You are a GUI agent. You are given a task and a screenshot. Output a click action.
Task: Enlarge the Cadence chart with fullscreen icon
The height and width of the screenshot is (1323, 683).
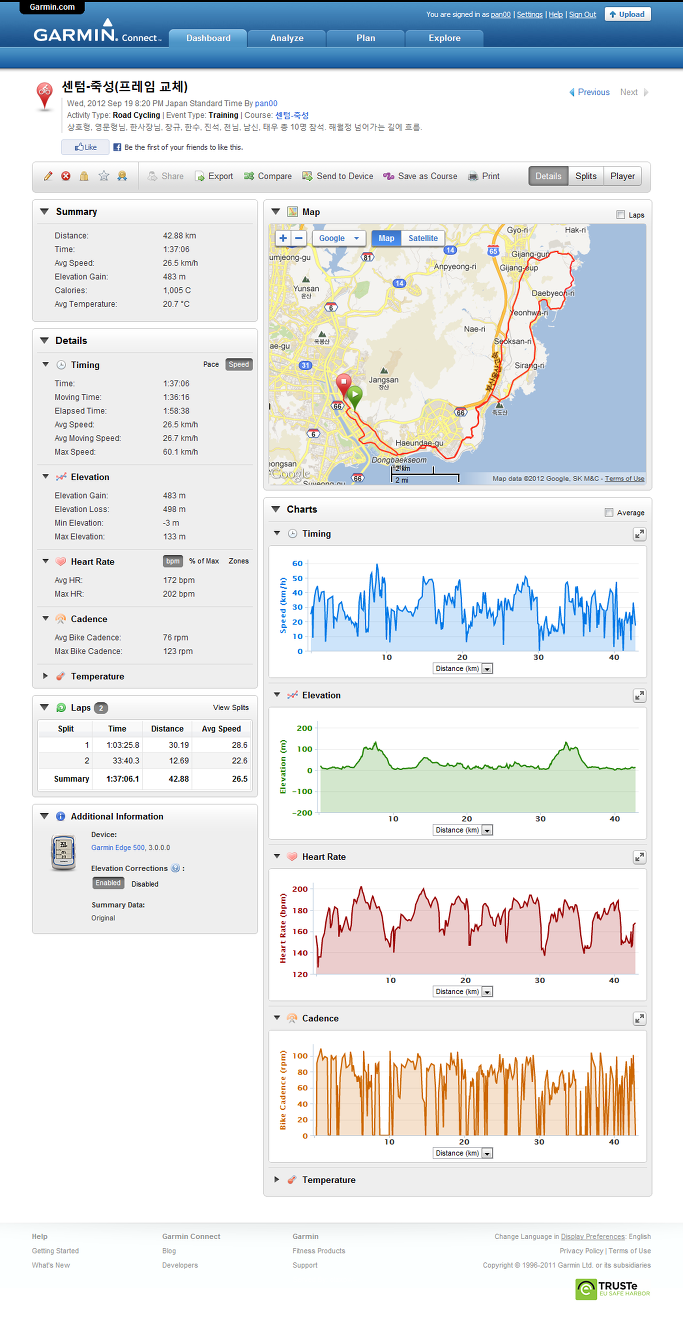point(639,1018)
